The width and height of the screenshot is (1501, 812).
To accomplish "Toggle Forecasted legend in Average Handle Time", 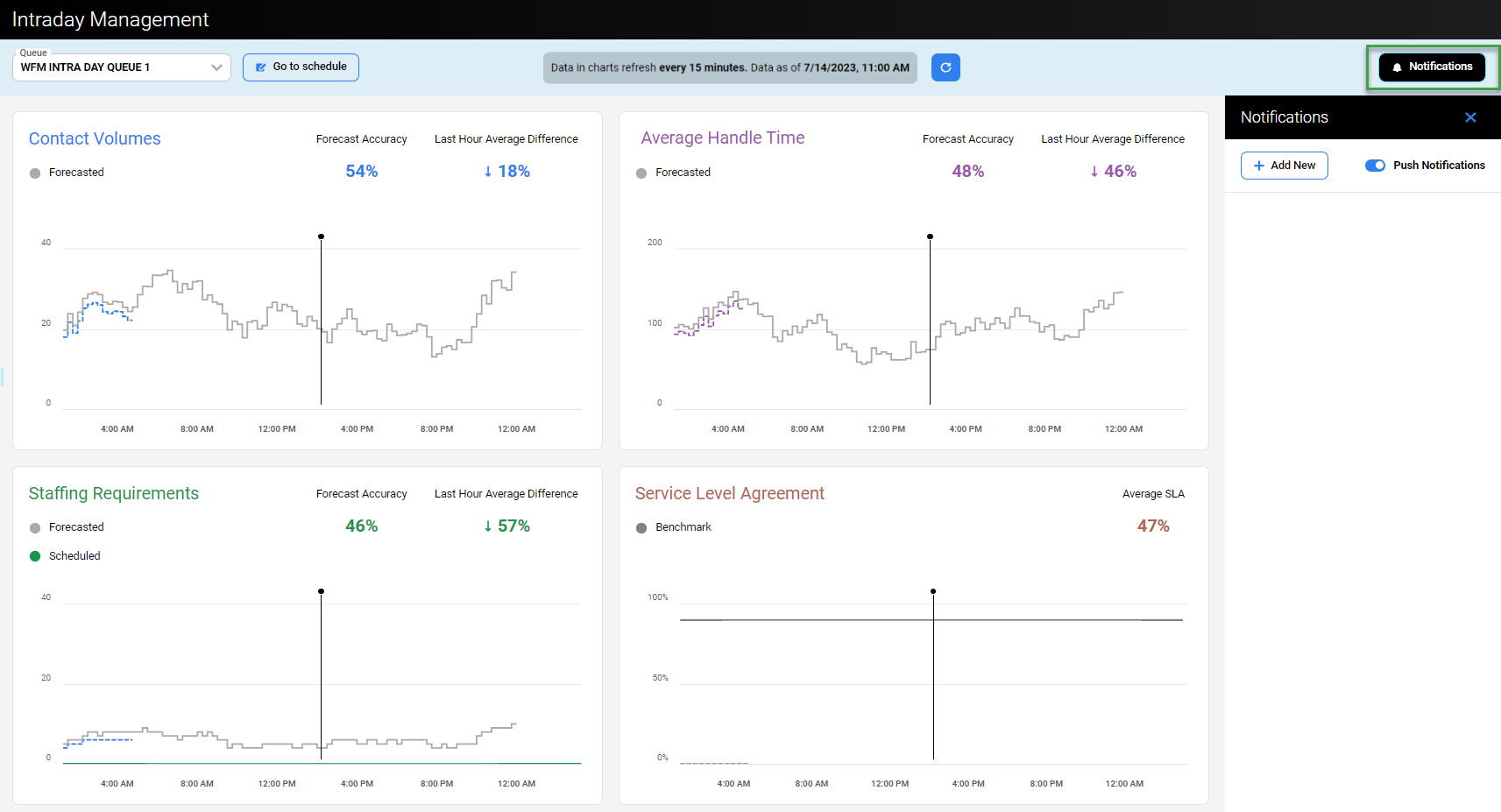I will point(673,173).
